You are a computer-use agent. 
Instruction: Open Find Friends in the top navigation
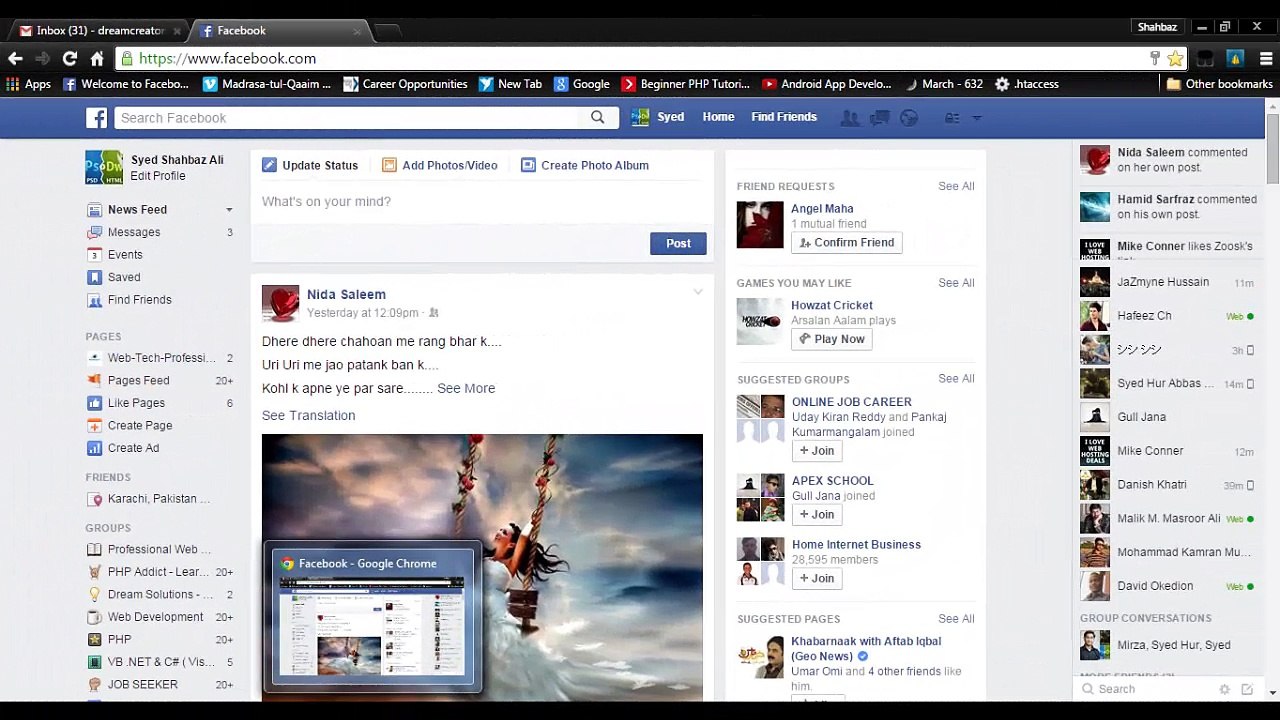coord(784,117)
